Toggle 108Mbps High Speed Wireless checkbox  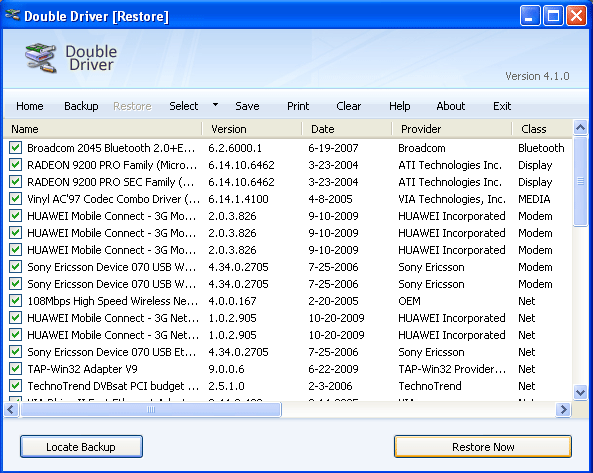coord(16,301)
